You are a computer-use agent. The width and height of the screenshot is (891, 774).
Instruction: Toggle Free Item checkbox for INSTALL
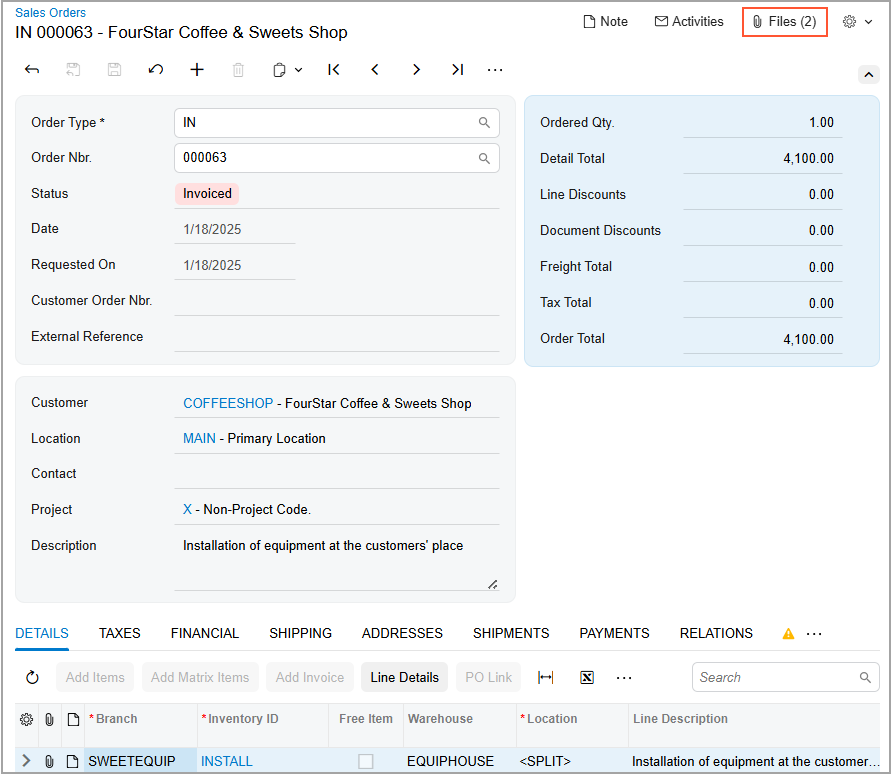point(366,761)
